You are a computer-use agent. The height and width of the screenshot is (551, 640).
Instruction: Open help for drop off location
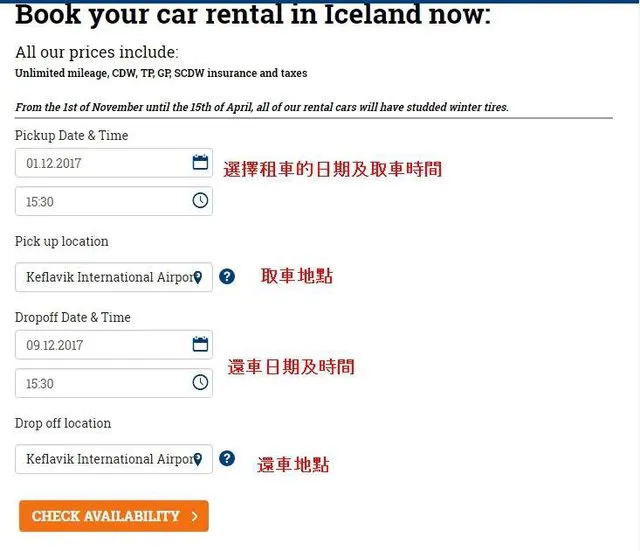coord(227,459)
